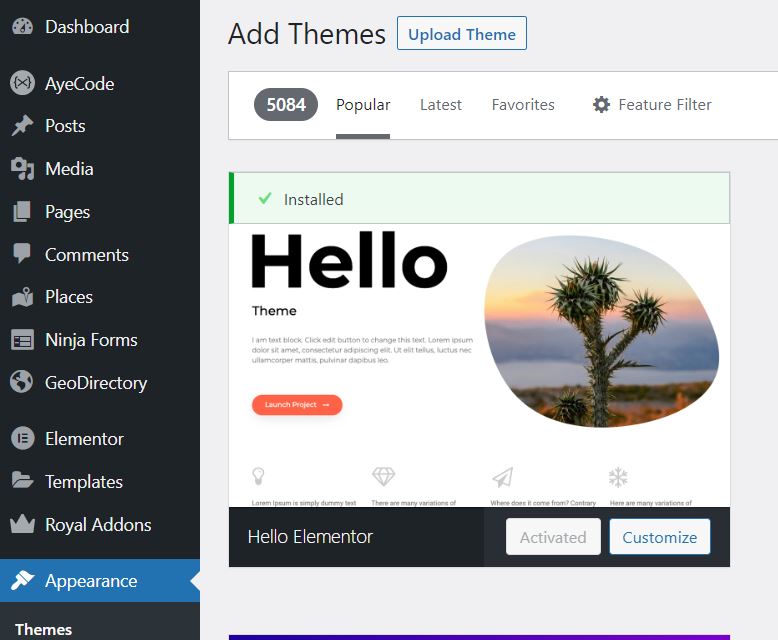Image resolution: width=778 pixels, height=640 pixels.
Task: Click the Add Themes page heading
Action: tap(307, 34)
